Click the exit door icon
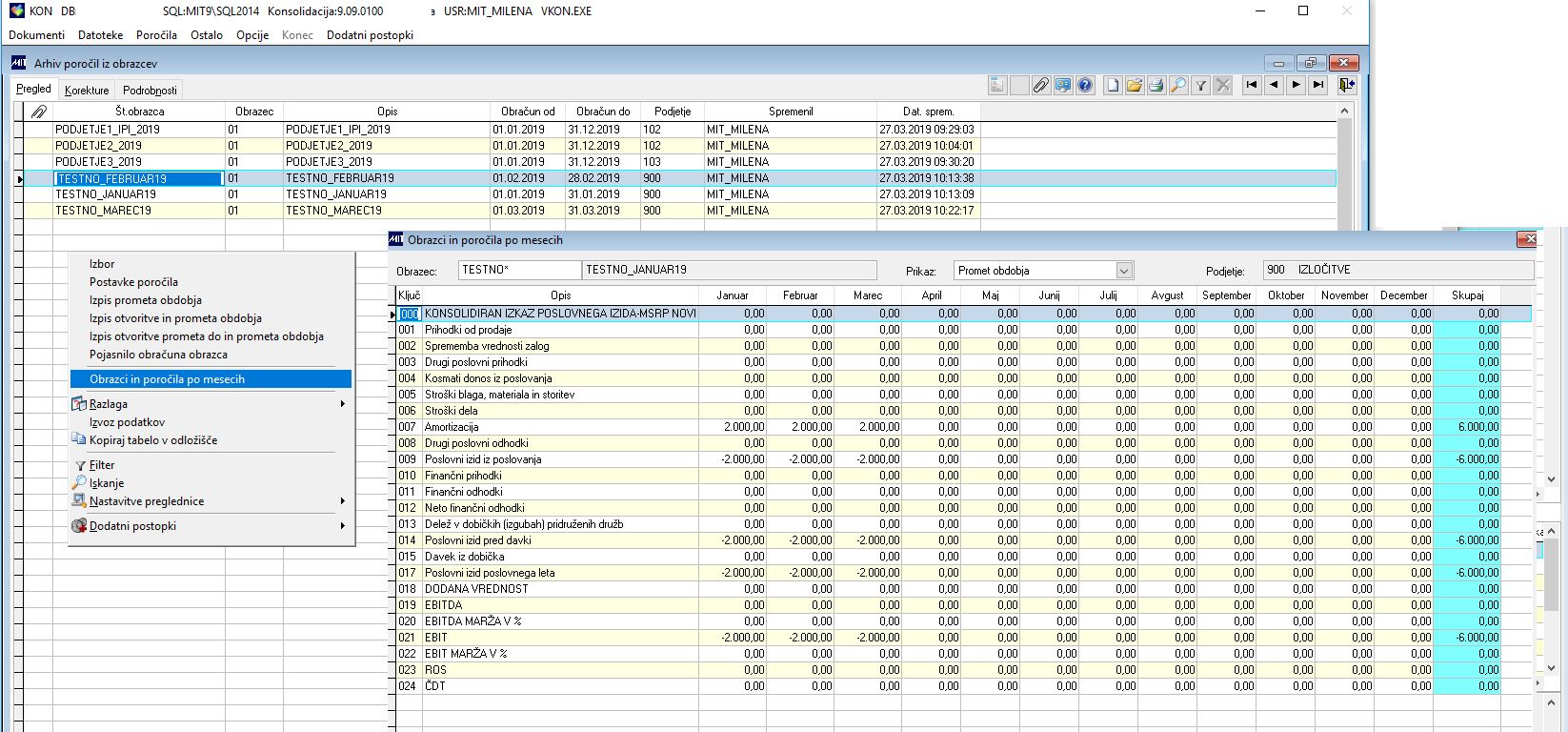 pyautogui.click(x=1346, y=86)
